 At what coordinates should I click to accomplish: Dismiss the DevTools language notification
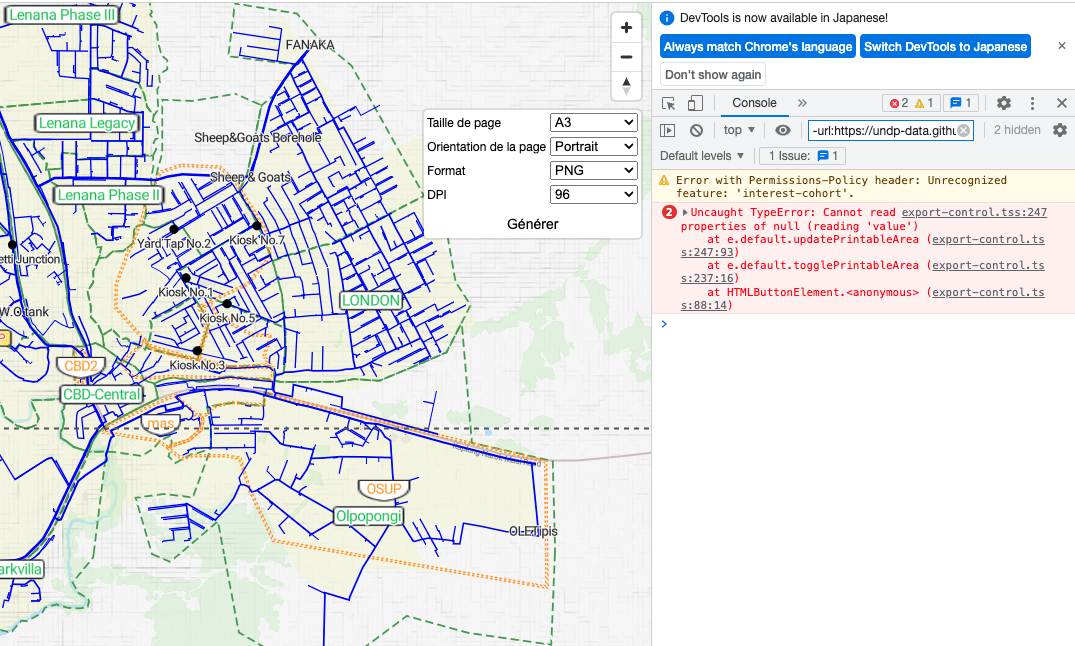pyautogui.click(x=1061, y=46)
